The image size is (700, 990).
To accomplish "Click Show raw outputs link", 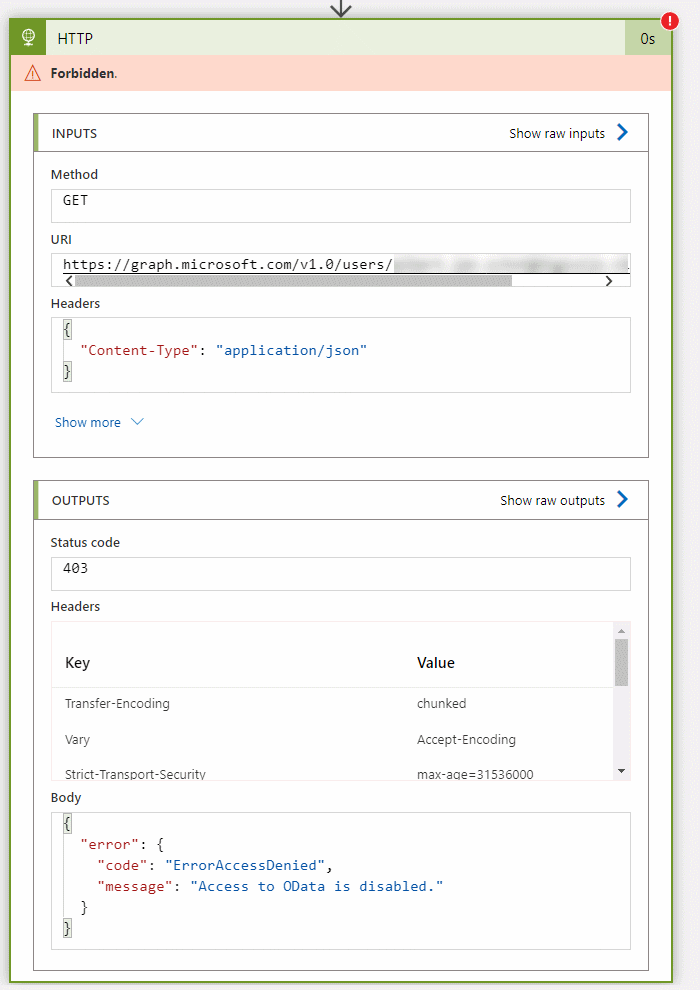I will [x=552, y=500].
